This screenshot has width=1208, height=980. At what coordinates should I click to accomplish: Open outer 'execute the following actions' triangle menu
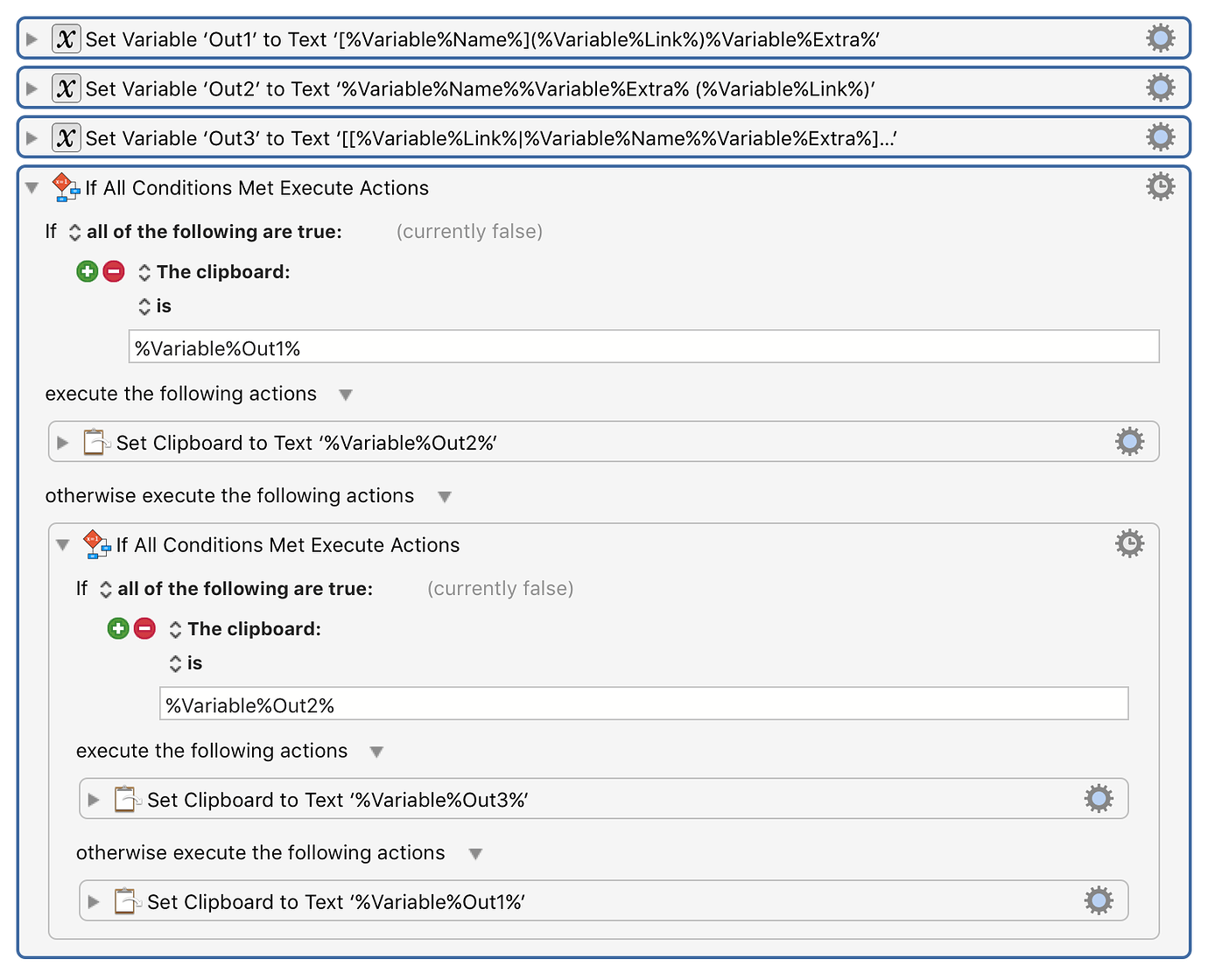pos(346,395)
